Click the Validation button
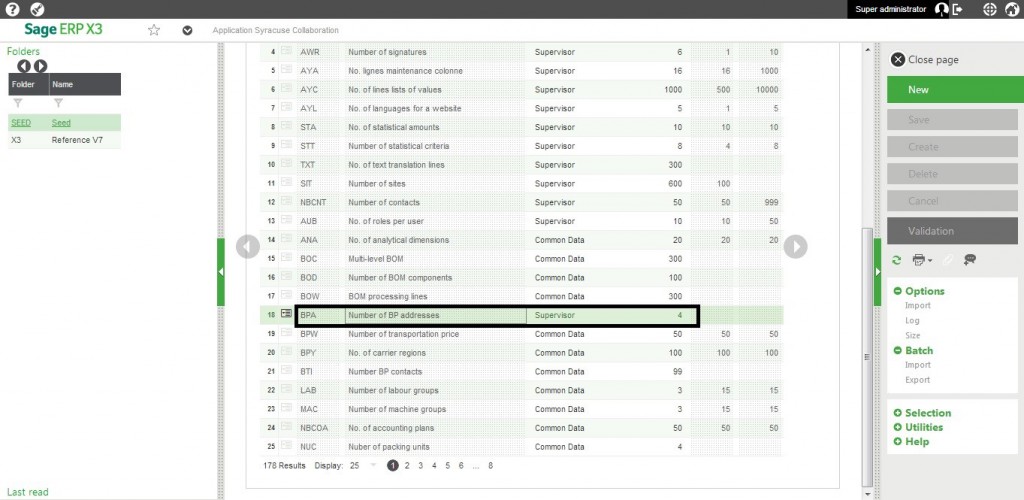Viewport: 1024px width, 500px height. click(x=952, y=231)
